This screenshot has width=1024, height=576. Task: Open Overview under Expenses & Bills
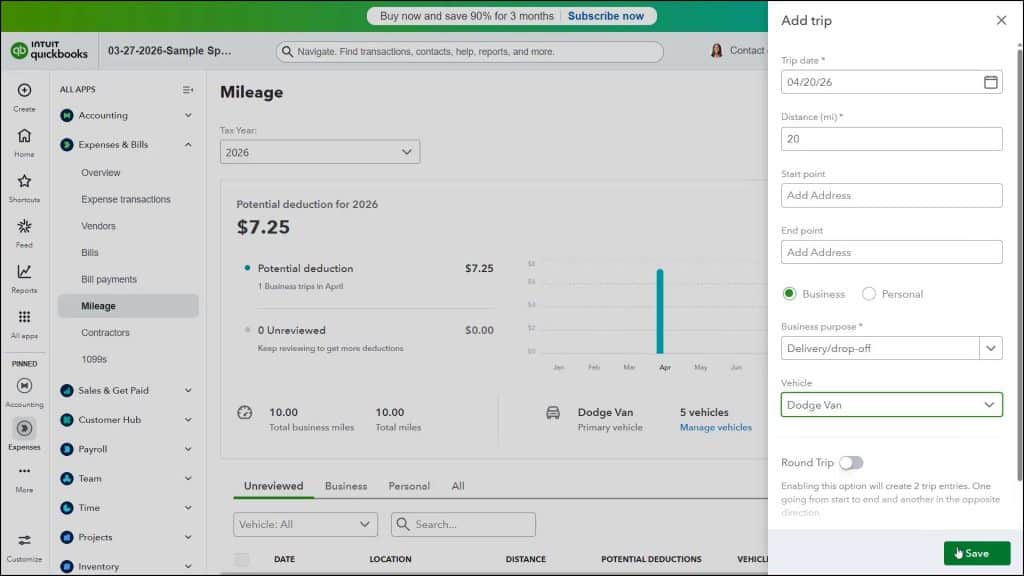tap(101, 173)
